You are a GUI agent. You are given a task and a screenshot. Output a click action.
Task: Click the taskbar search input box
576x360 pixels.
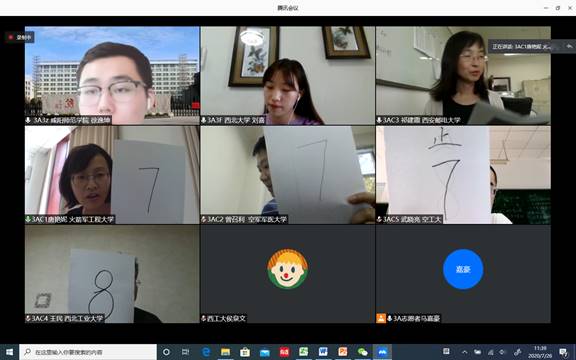(x=88, y=352)
